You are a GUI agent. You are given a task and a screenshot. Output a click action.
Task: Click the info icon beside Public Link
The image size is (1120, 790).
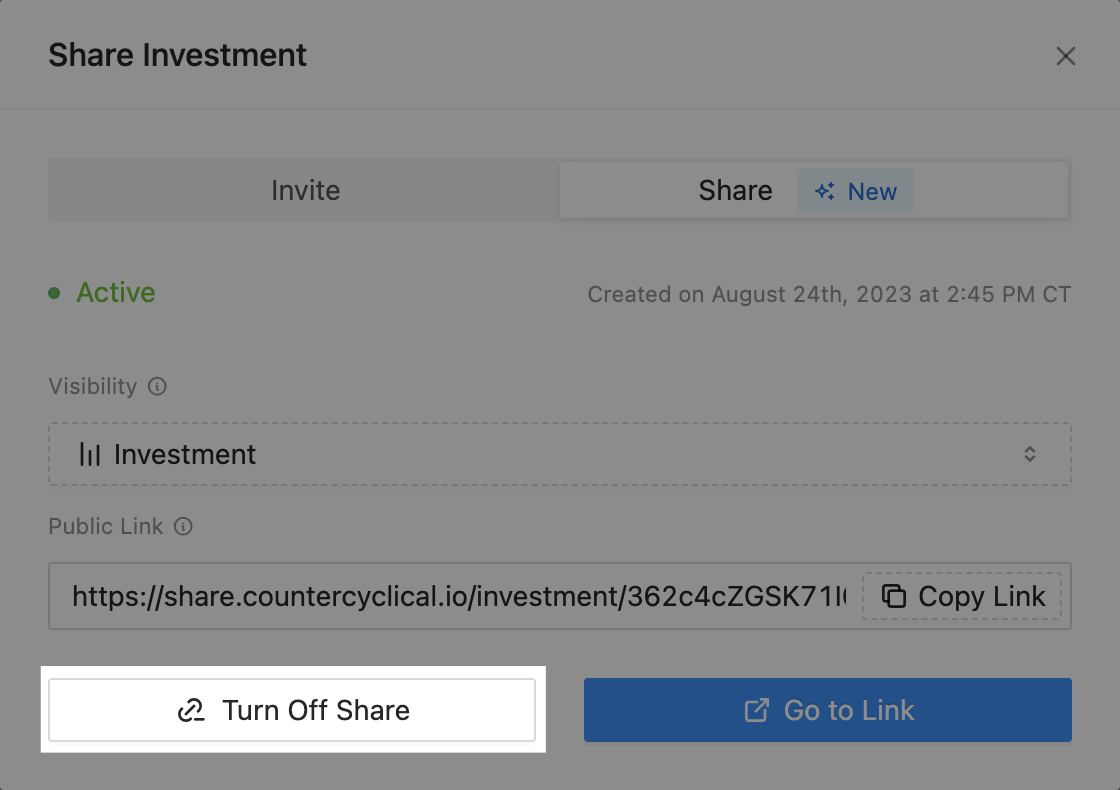pyautogui.click(x=183, y=526)
